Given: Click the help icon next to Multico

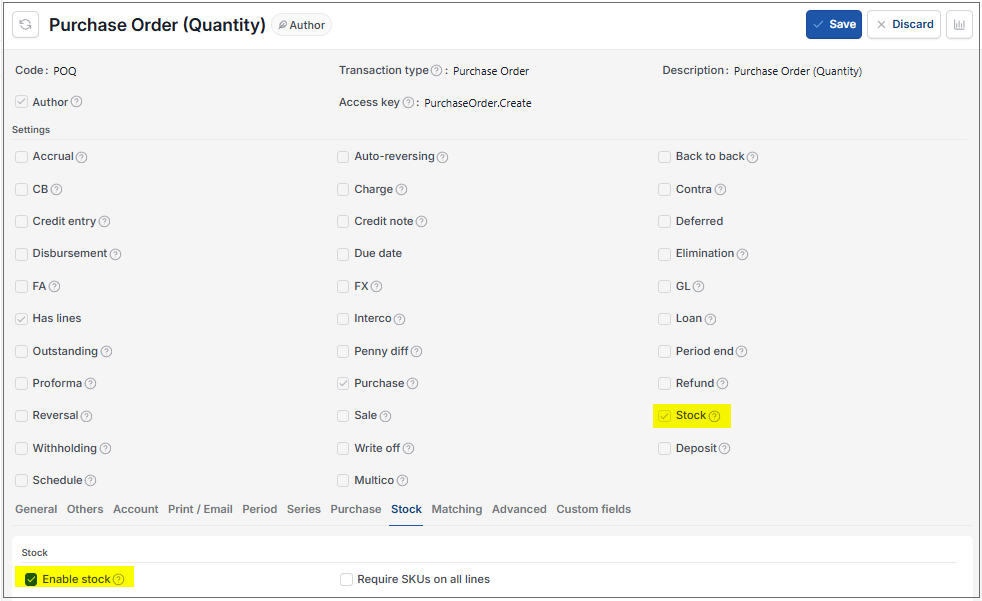Looking at the screenshot, I should tap(402, 480).
